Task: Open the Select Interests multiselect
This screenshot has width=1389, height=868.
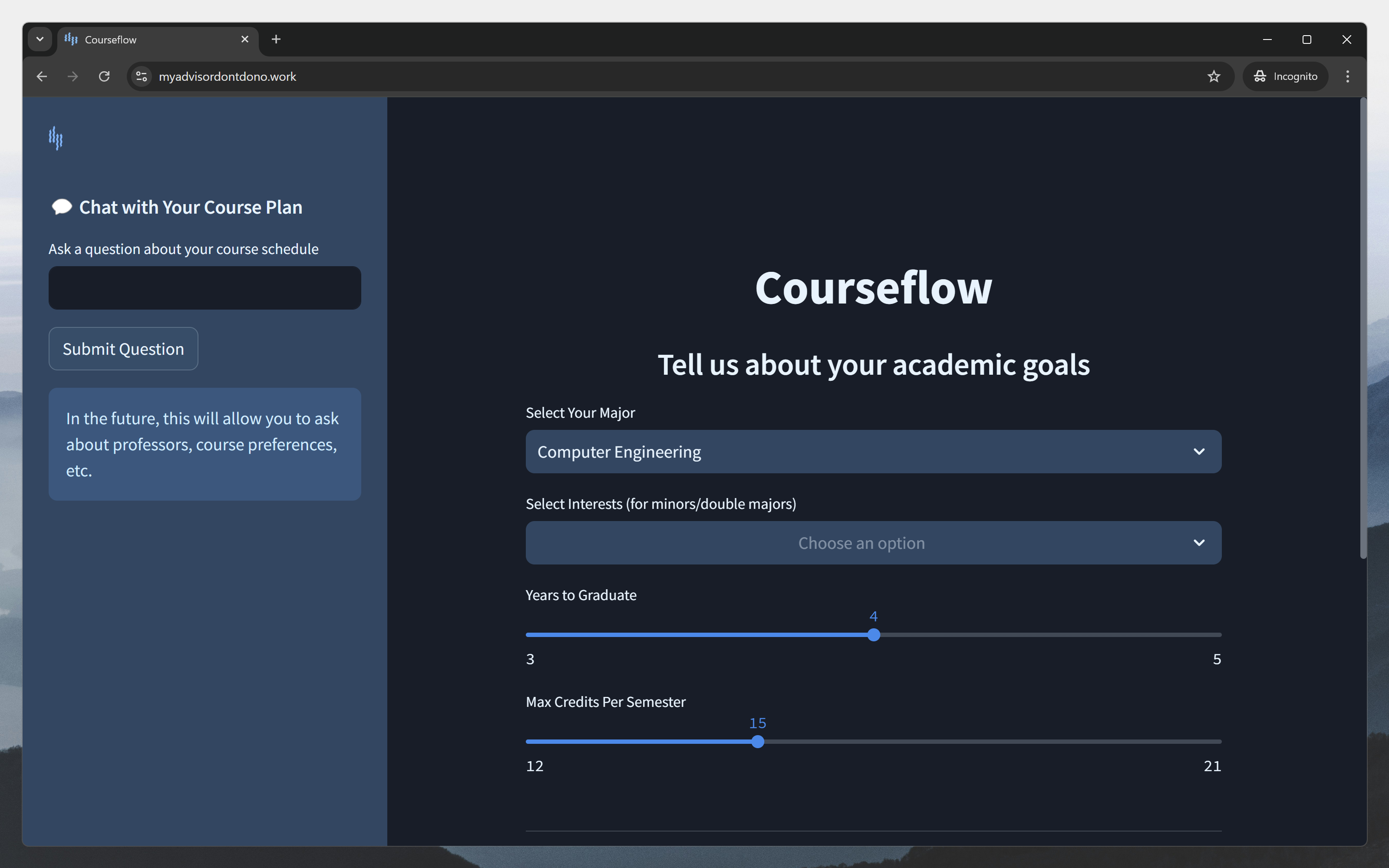Action: 872,542
